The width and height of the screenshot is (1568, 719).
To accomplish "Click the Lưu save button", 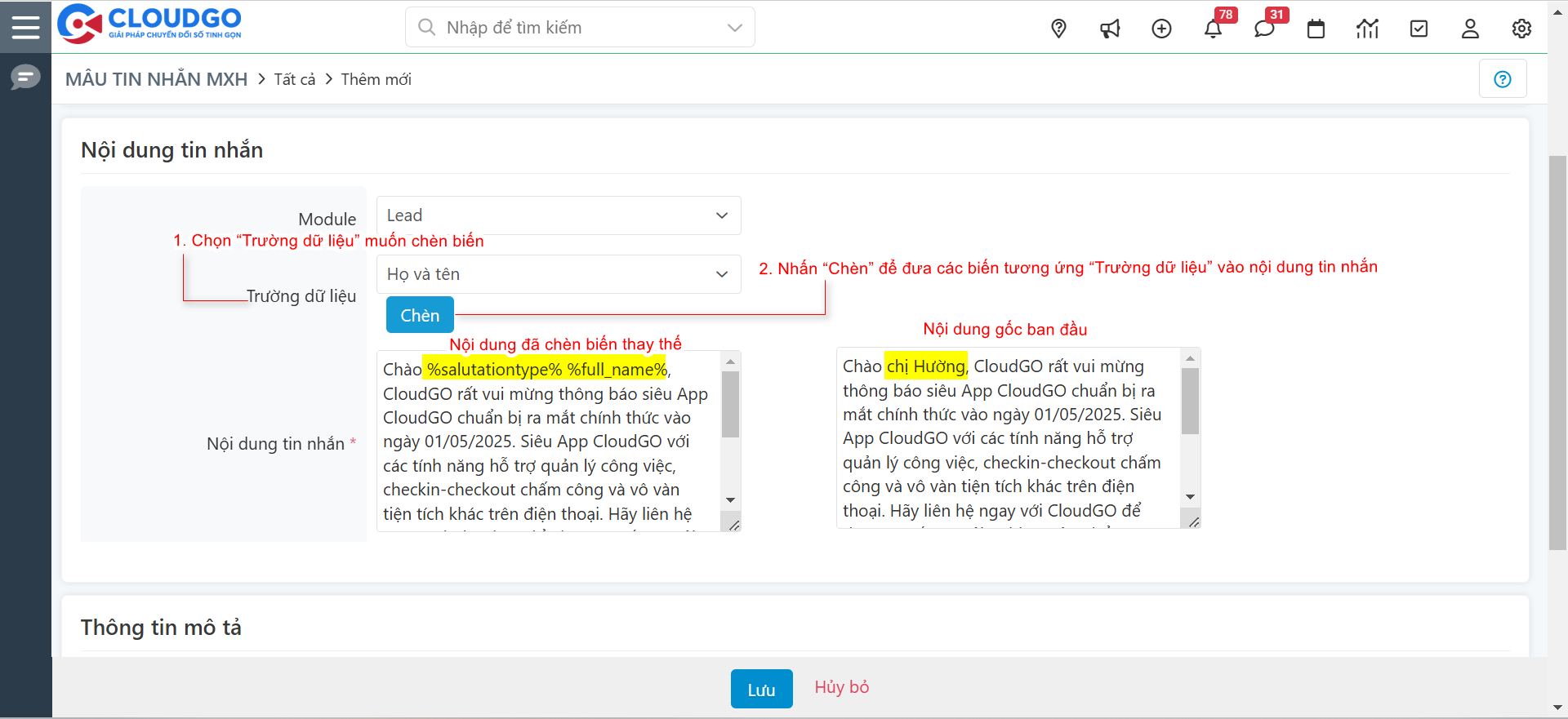I will [761, 689].
